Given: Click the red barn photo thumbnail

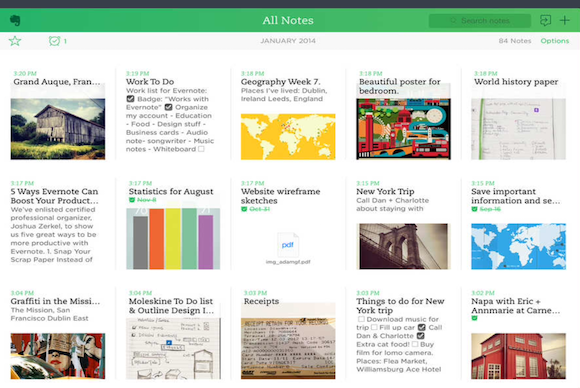Looking at the screenshot, I should pyautogui.click(x=518, y=356).
